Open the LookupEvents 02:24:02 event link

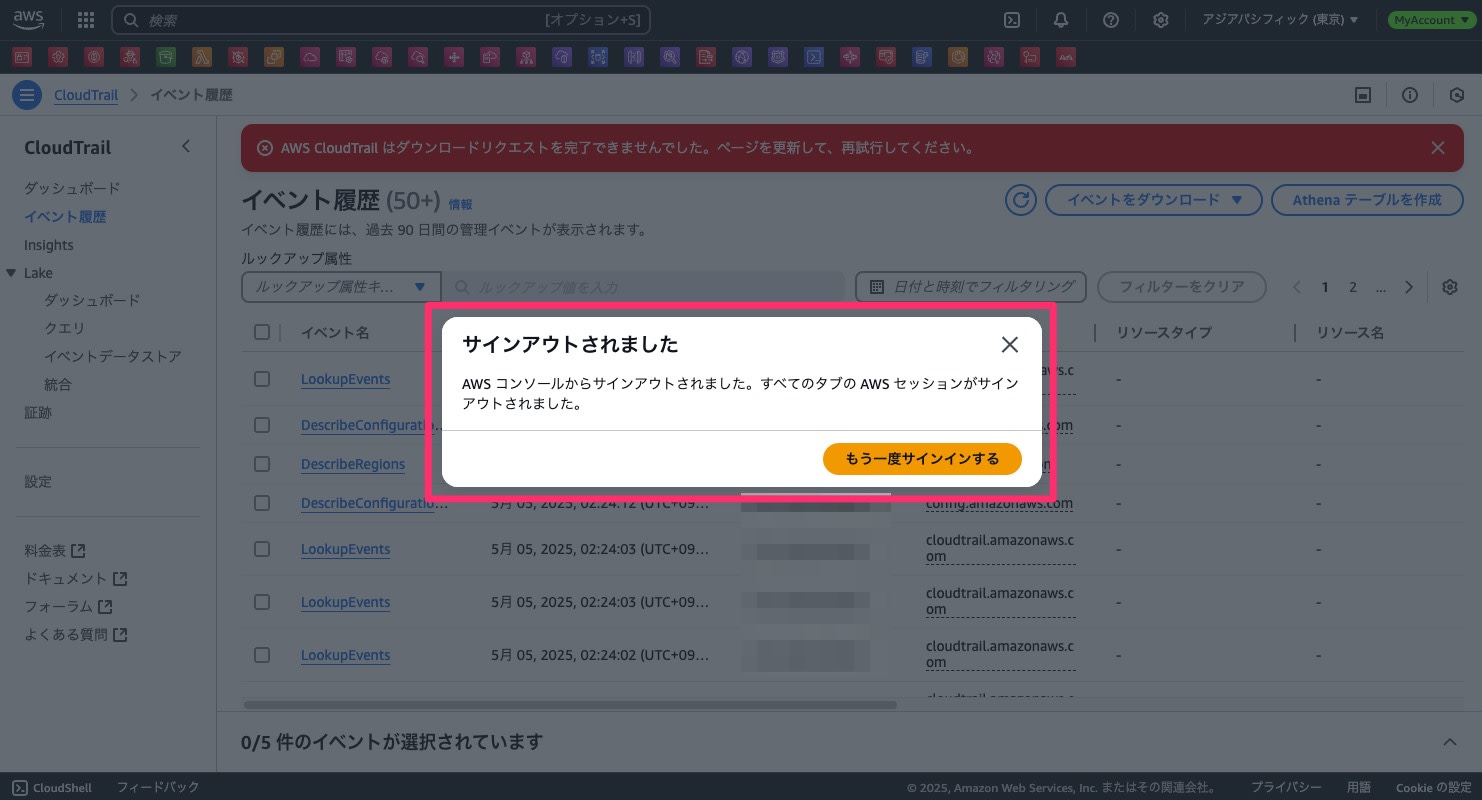point(345,655)
